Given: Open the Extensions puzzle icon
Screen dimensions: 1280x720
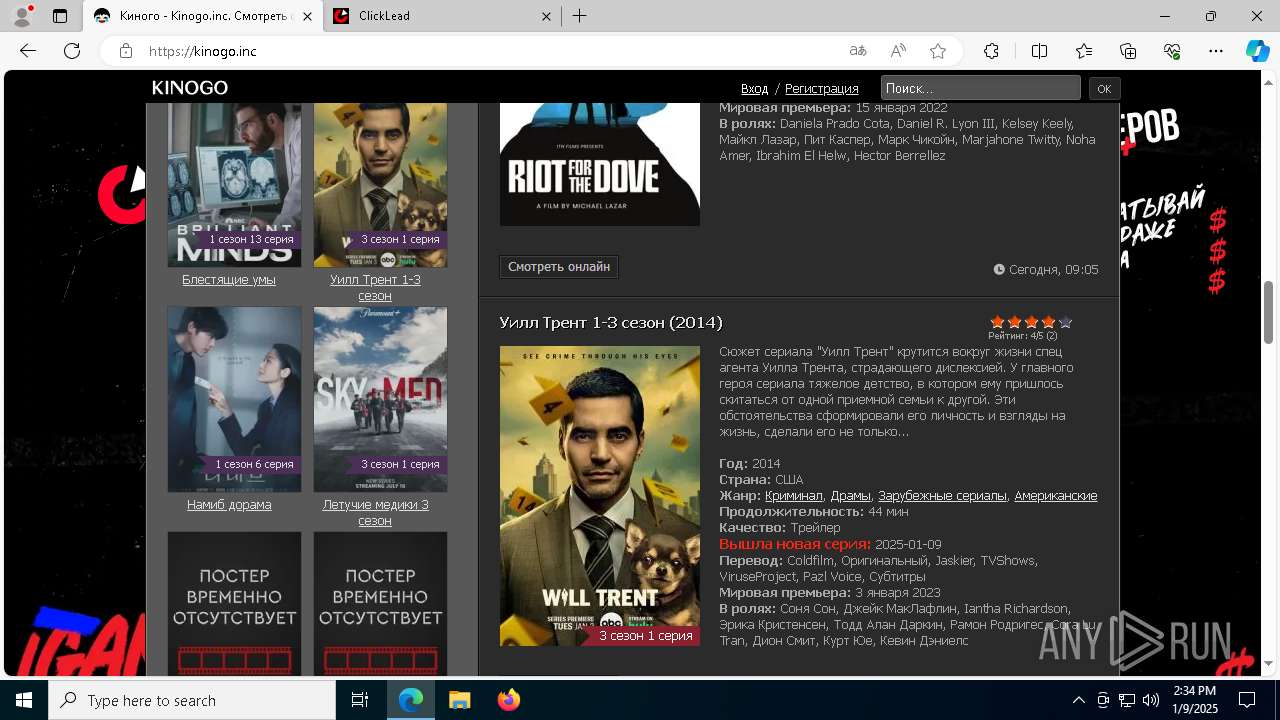Looking at the screenshot, I should click(991, 51).
